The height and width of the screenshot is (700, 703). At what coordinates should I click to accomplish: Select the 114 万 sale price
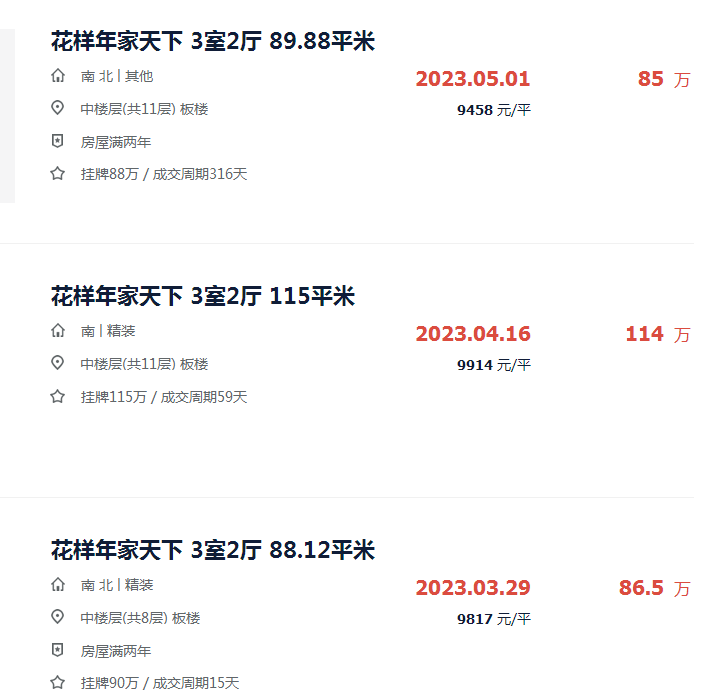click(658, 334)
